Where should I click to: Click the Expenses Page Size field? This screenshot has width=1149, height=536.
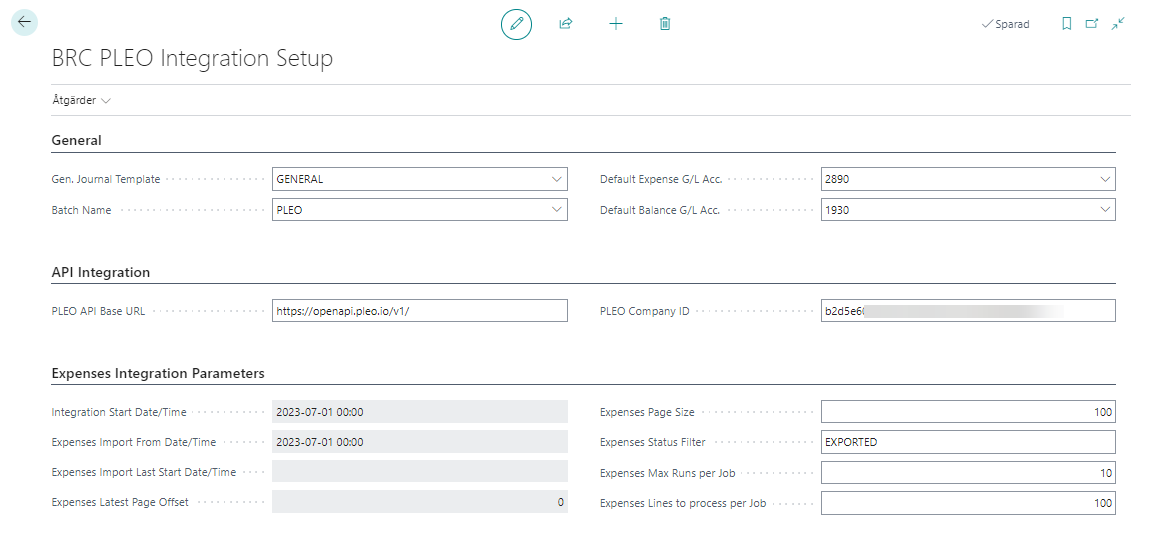click(x=968, y=412)
